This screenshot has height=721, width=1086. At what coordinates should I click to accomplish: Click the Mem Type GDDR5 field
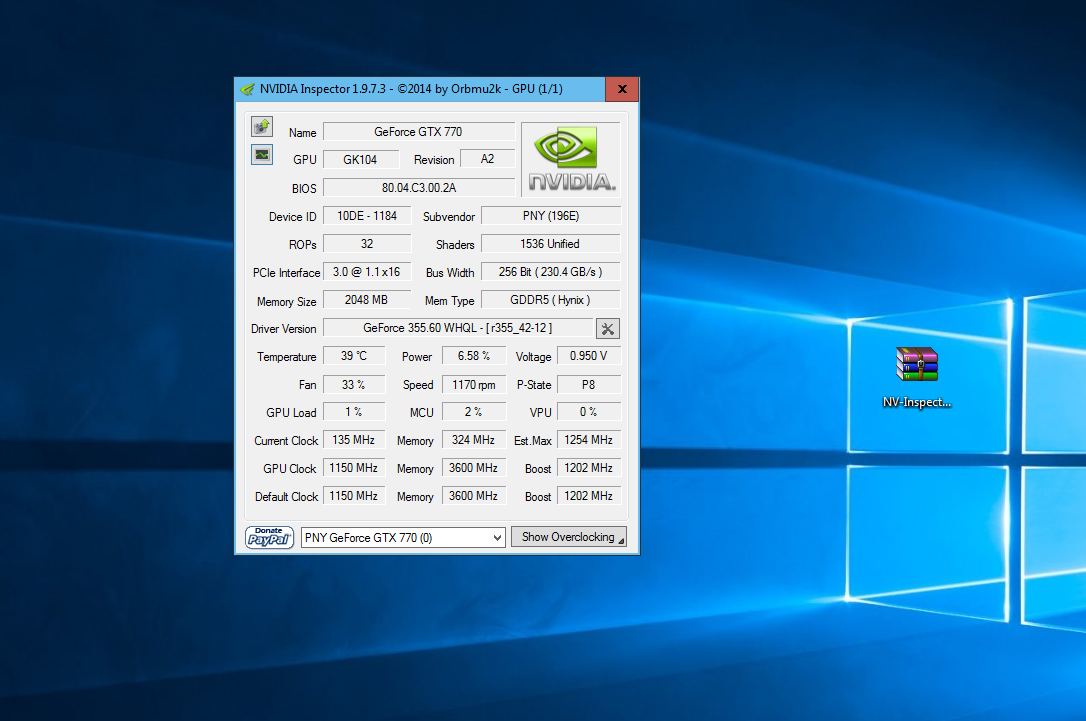[x=550, y=300]
